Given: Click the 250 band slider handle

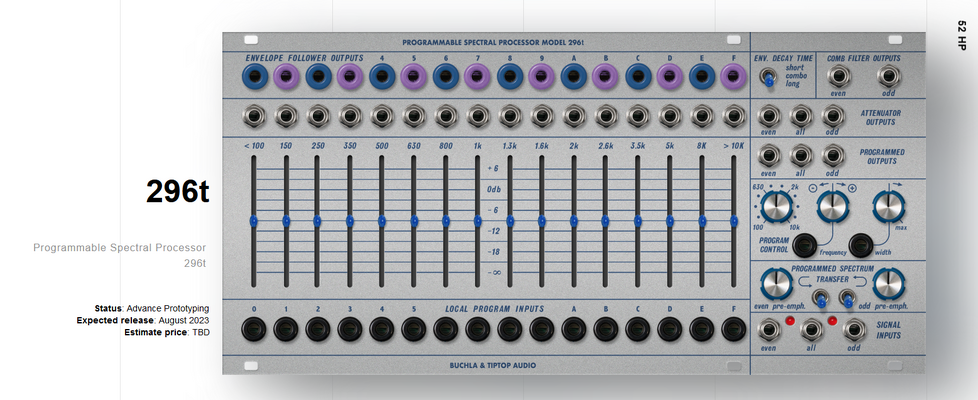Looking at the screenshot, I should pyautogui.click(x=317, y=221).
